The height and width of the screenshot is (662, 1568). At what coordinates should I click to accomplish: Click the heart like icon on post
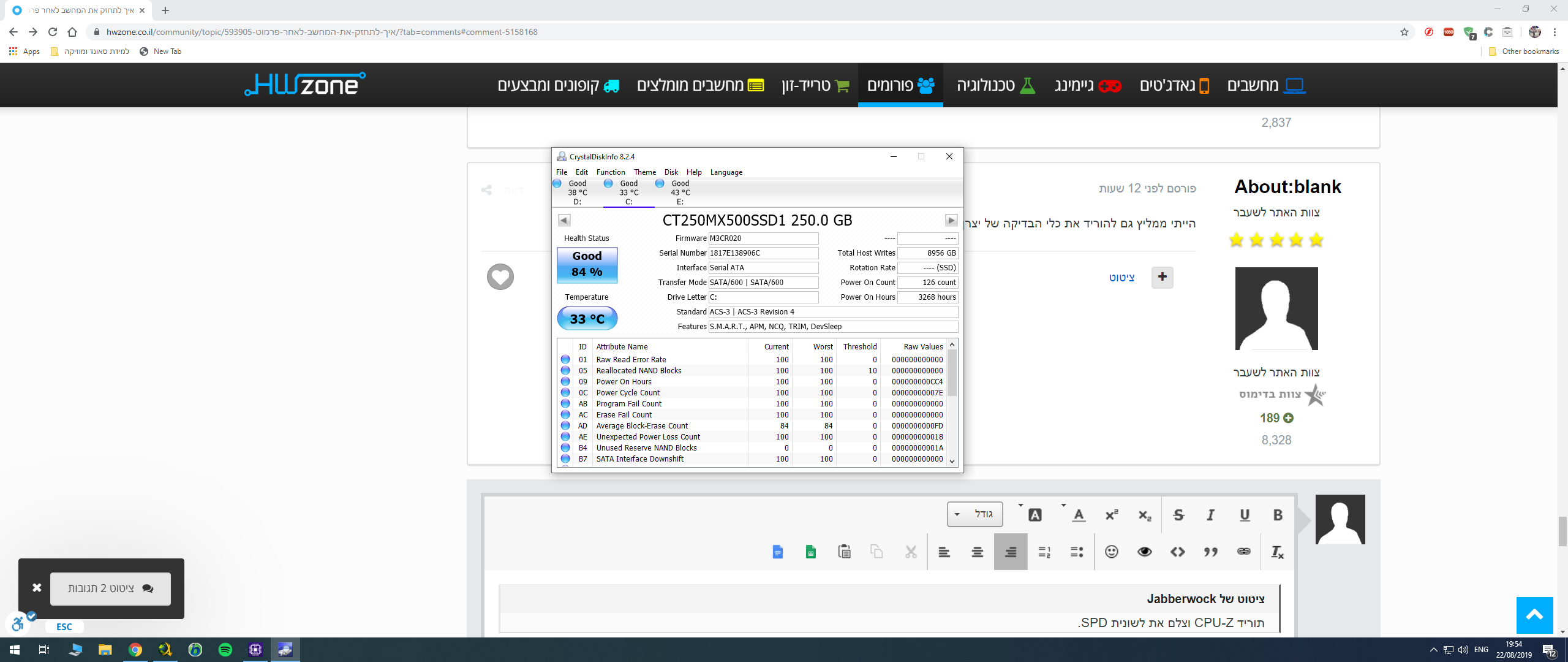(x=500, y=276)
